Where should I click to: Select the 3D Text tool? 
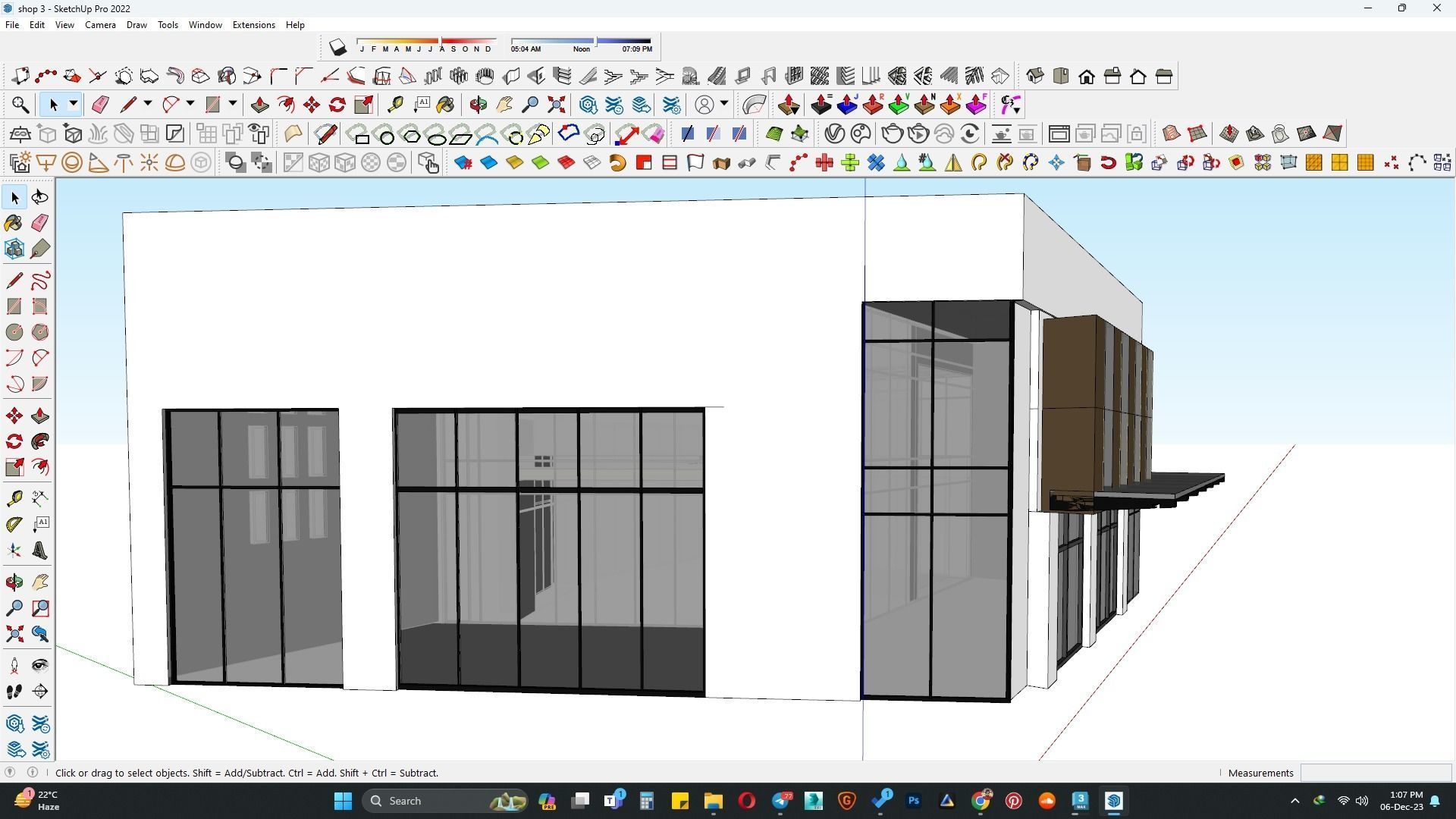coord(40,551)
